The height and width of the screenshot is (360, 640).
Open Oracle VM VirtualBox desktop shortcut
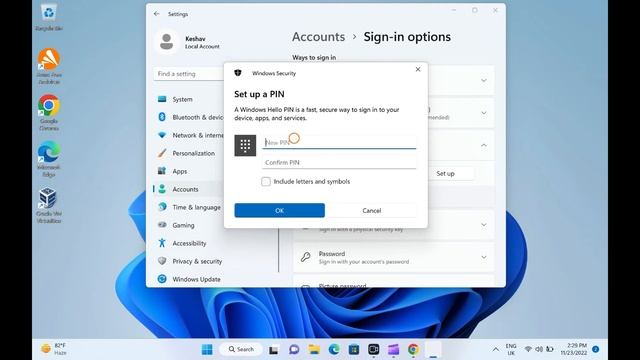pyautogui.click(x=49, y=205)
